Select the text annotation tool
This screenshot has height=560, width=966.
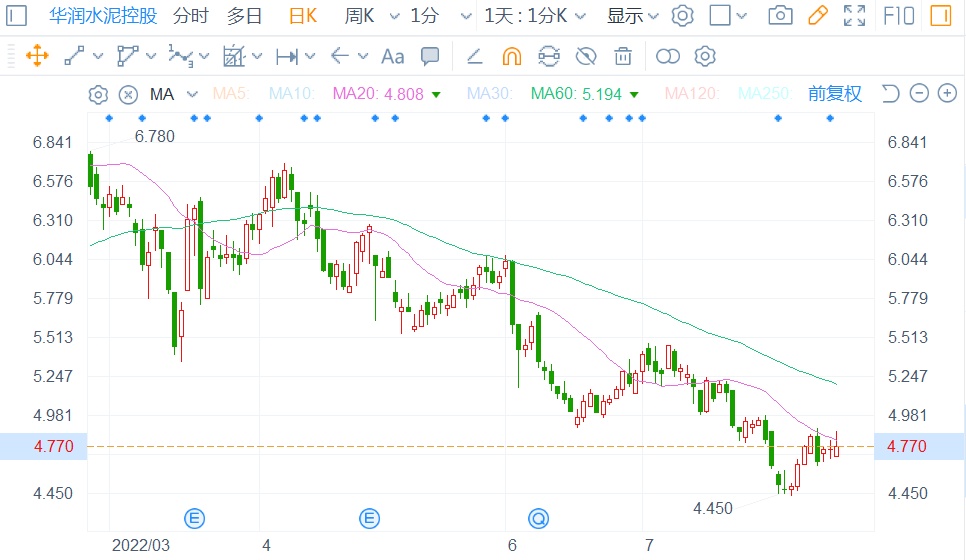pyautogui.click(x=393, y=56)
